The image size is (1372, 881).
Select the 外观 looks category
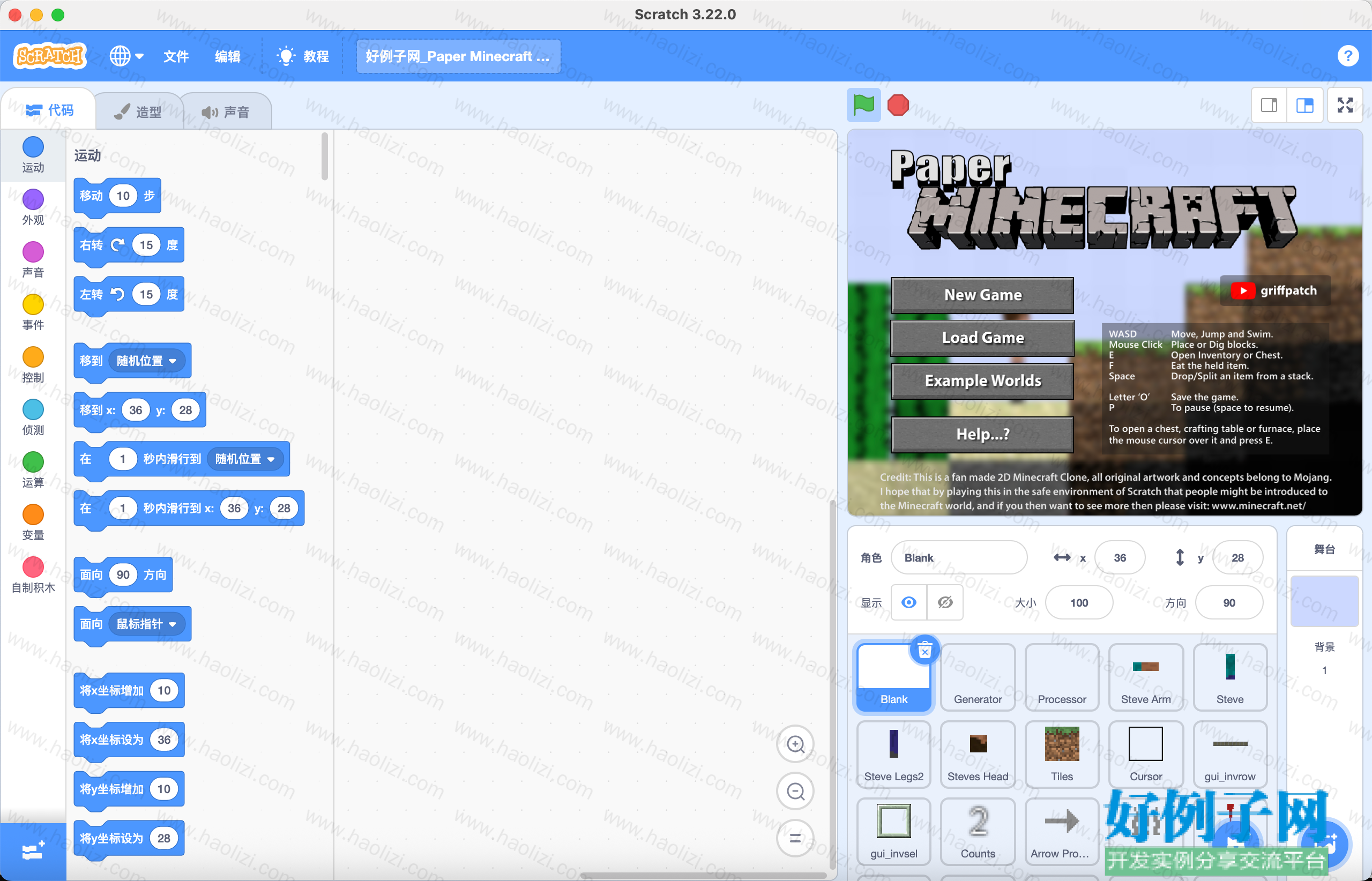click(x=33, y=208)
